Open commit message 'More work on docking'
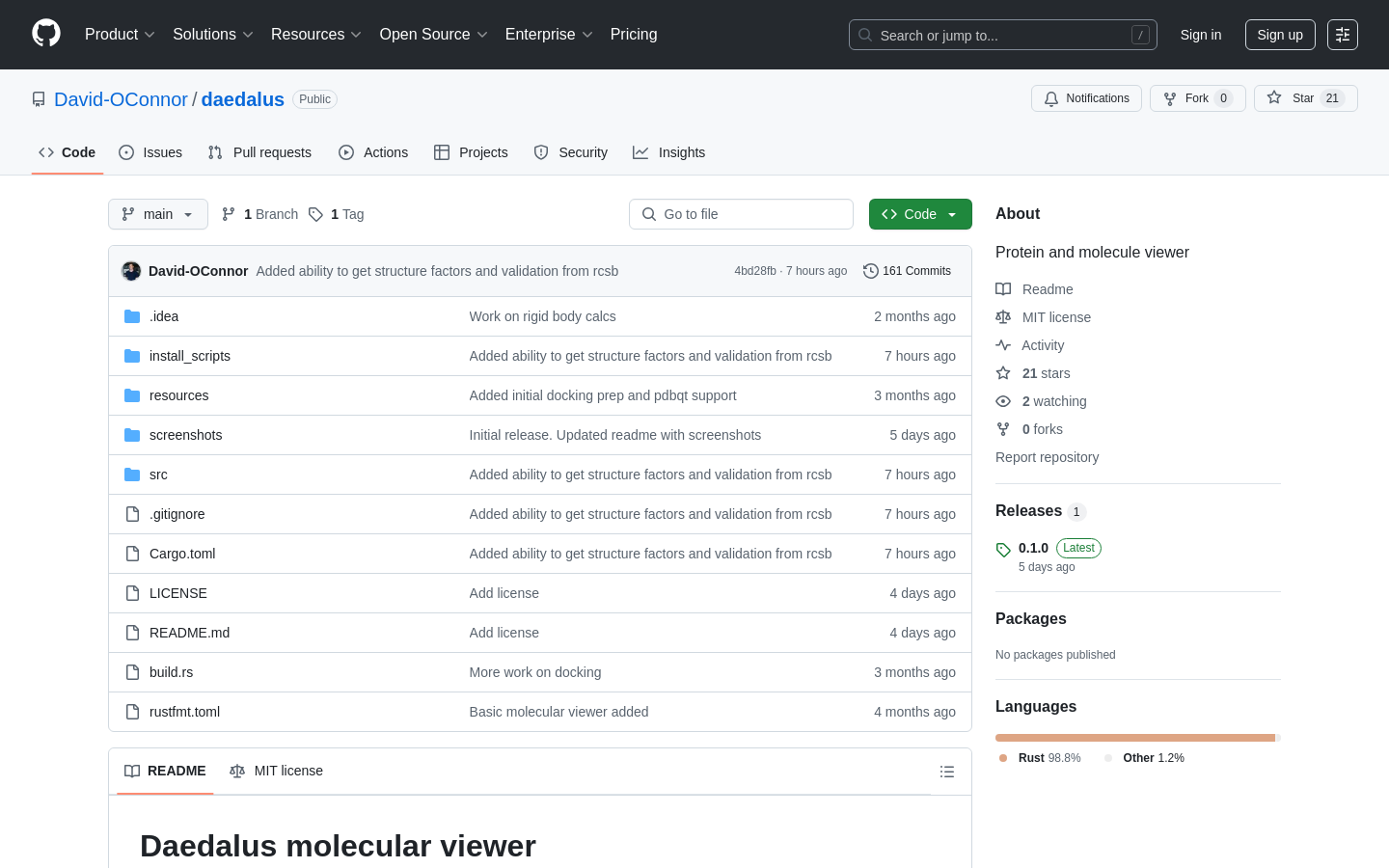Screen dimensions: 1389x868 535,672
